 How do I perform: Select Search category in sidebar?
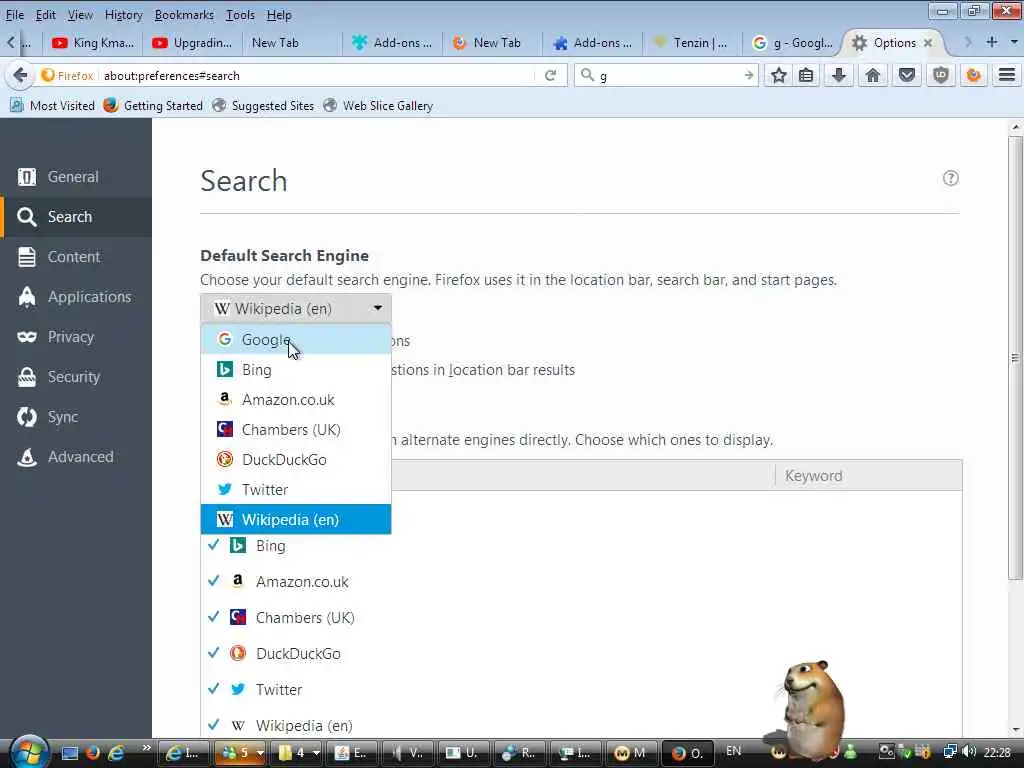coord(76,217)
